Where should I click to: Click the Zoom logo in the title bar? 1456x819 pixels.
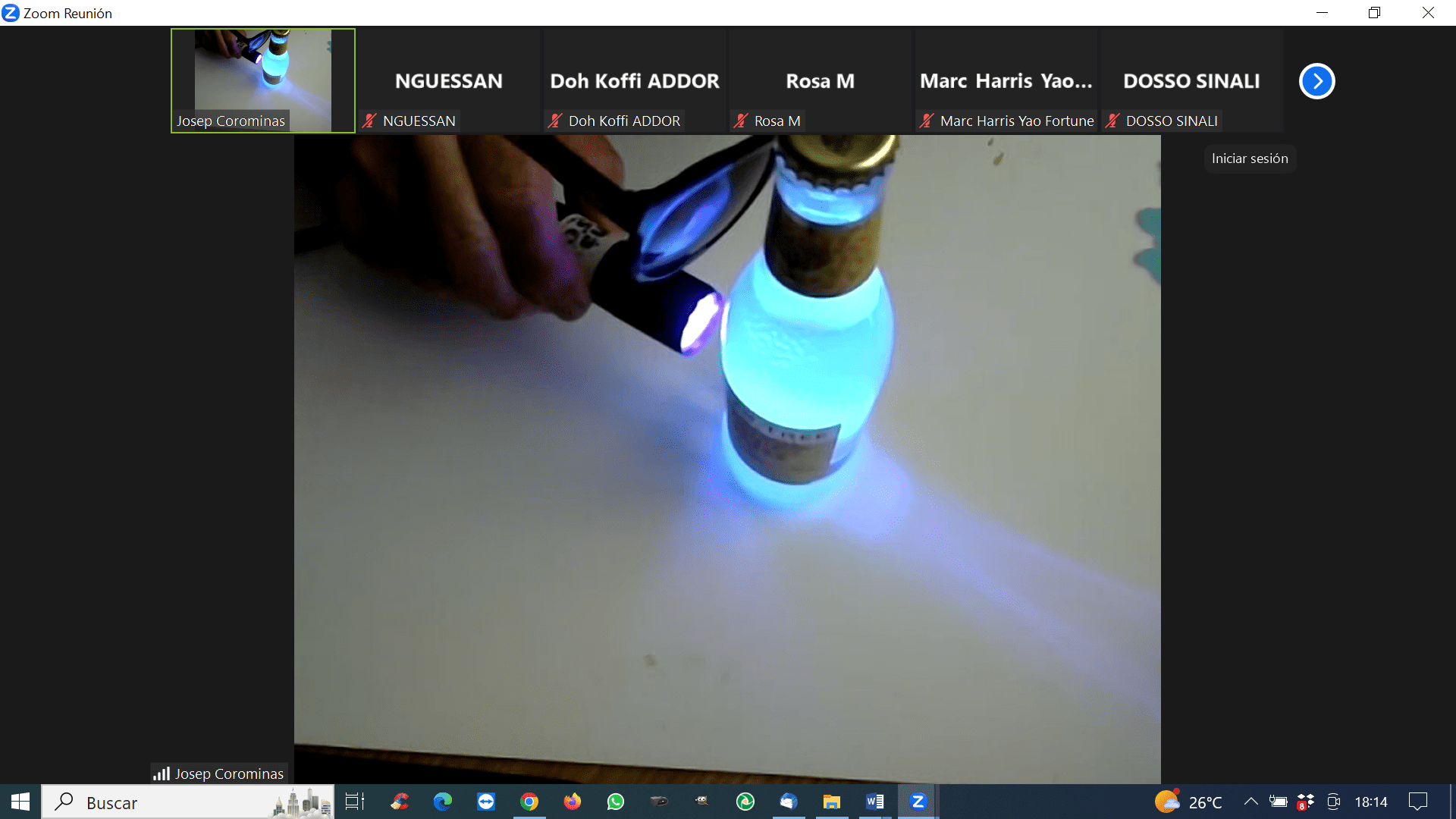(x=11, y=13)
